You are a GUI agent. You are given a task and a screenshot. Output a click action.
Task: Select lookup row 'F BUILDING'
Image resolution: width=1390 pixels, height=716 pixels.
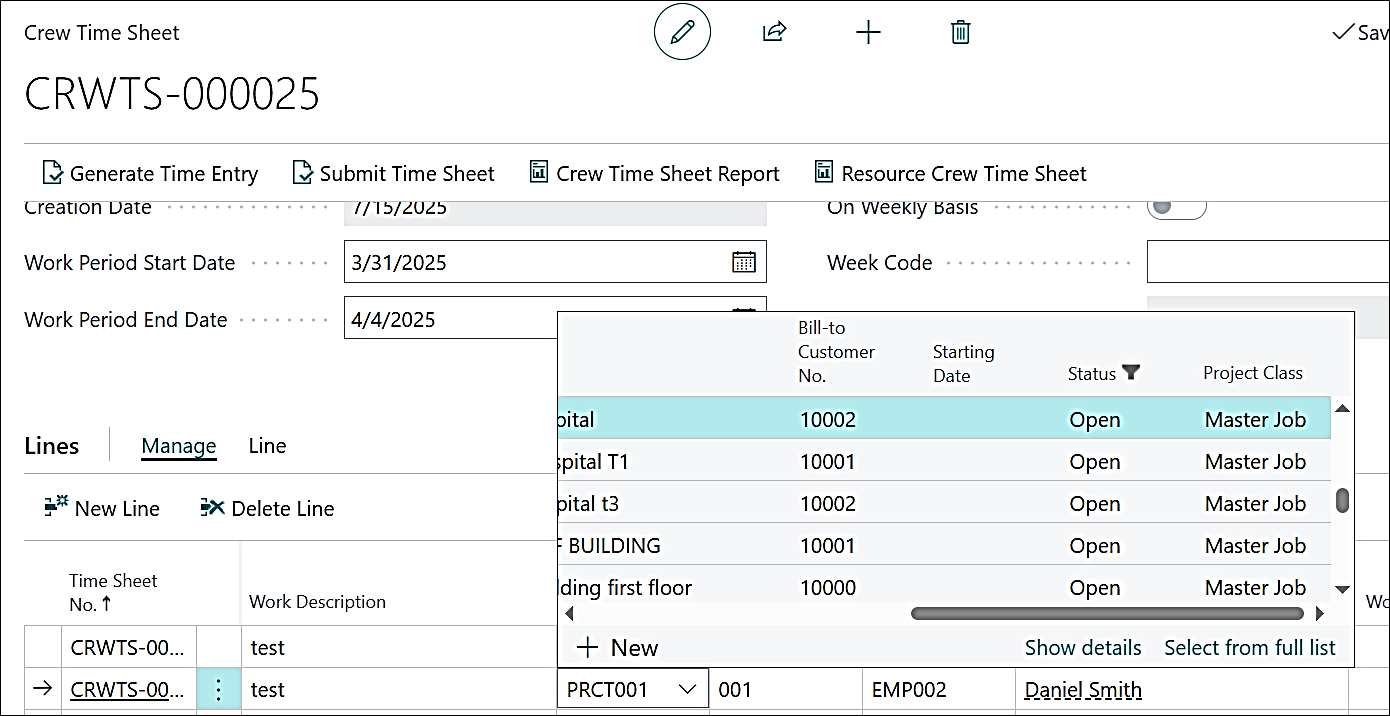coord(944,546)
